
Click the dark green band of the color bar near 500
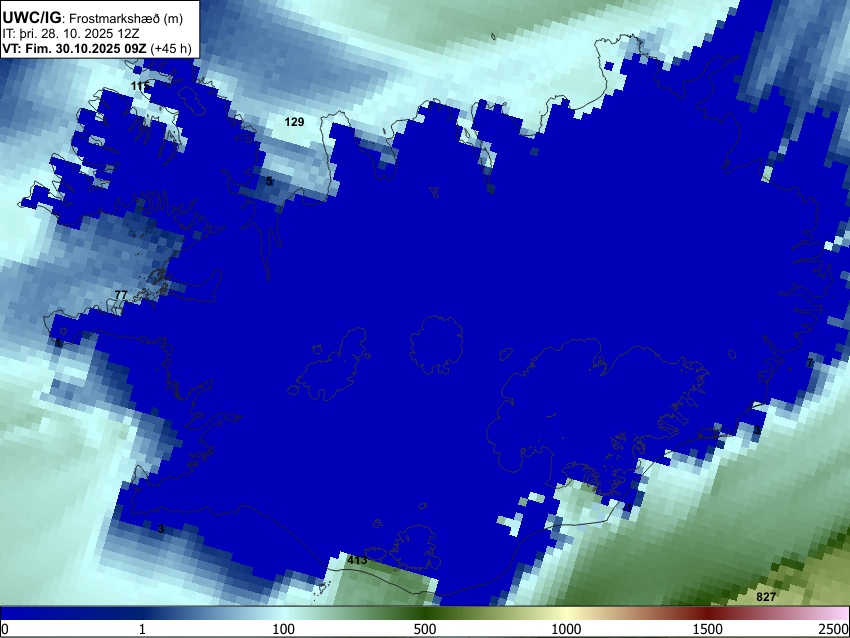tap(425, 614)
